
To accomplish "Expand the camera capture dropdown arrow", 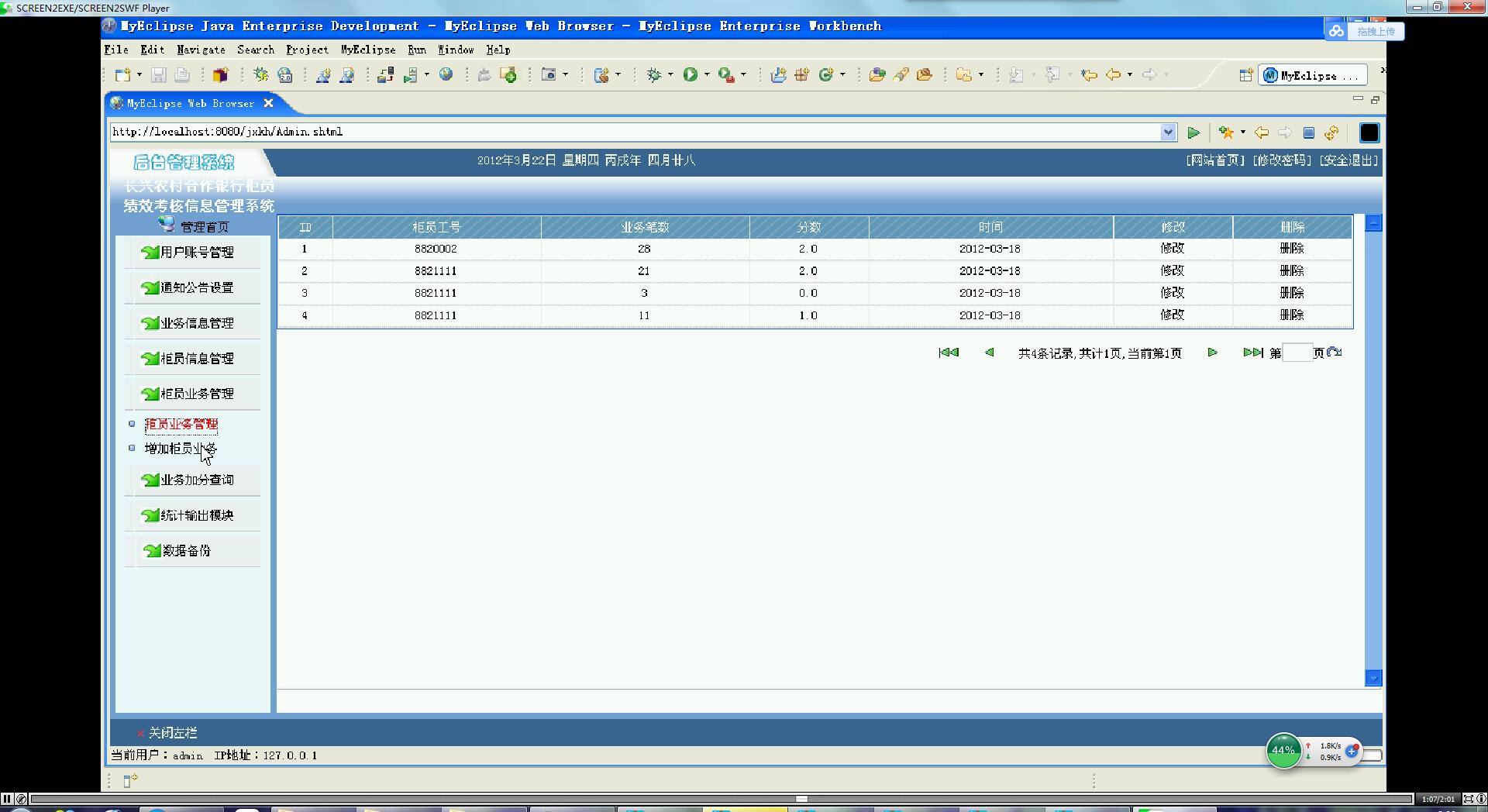I will pyautogui.click(x=565, y=75).
